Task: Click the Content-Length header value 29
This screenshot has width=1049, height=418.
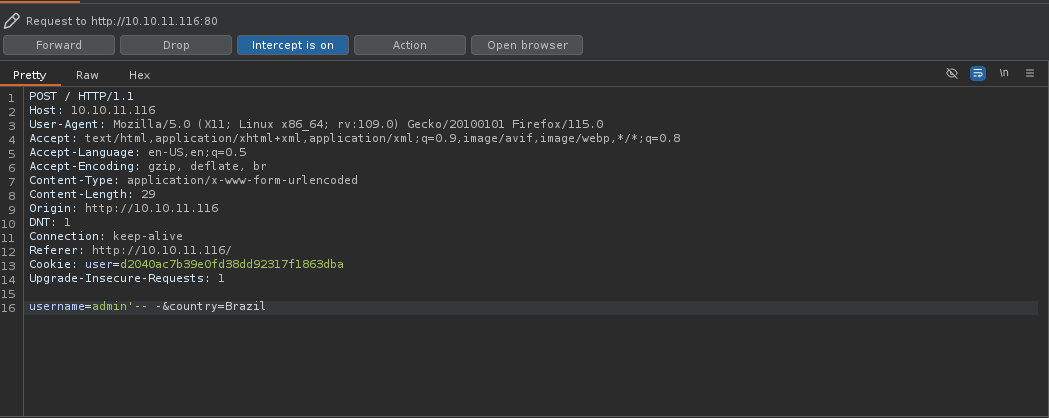Action: [x=148, y=194]
